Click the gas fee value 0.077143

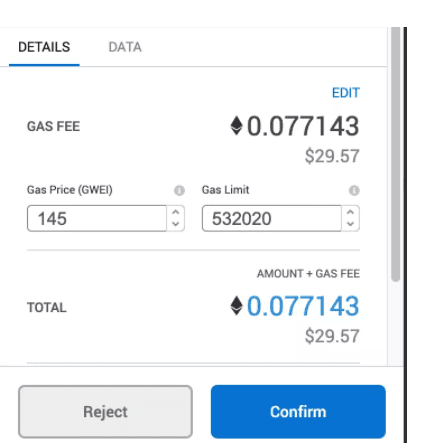[x=303, y=126]
